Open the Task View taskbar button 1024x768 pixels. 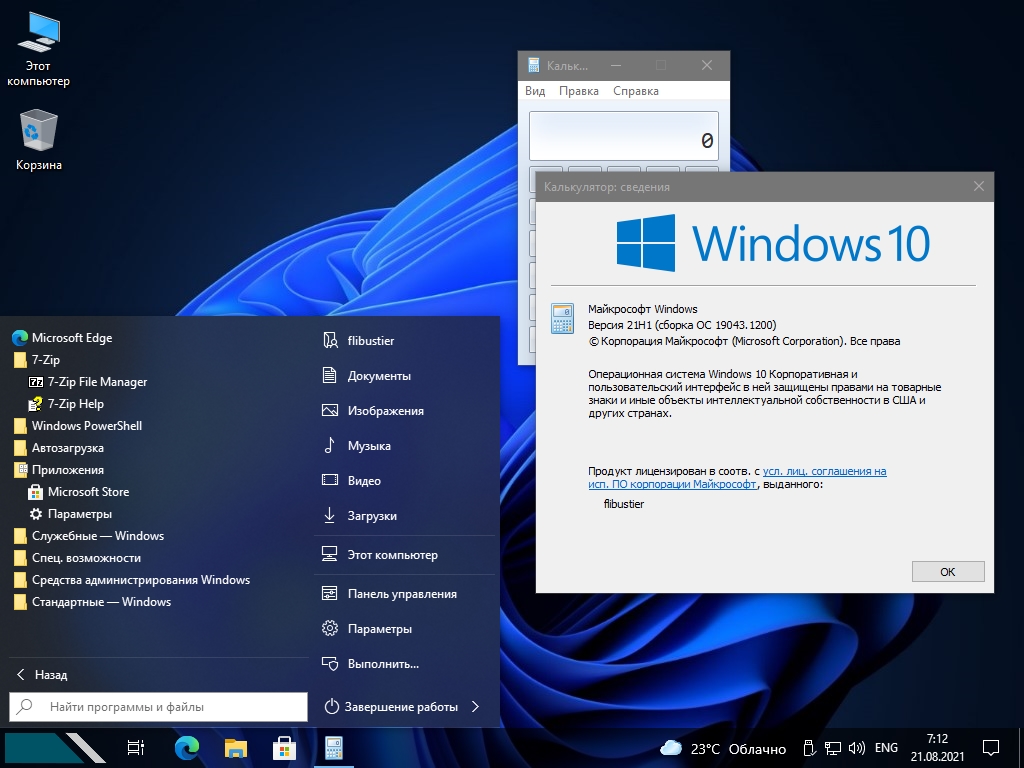(136, 747)
